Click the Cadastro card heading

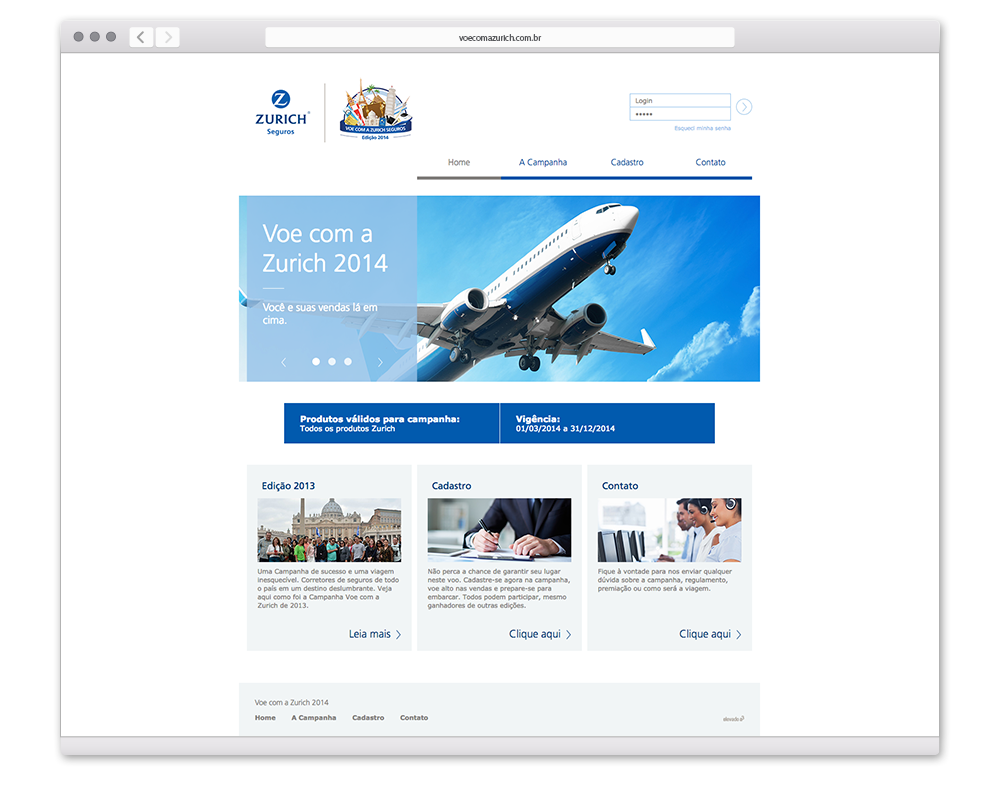(x=452, y=486)
